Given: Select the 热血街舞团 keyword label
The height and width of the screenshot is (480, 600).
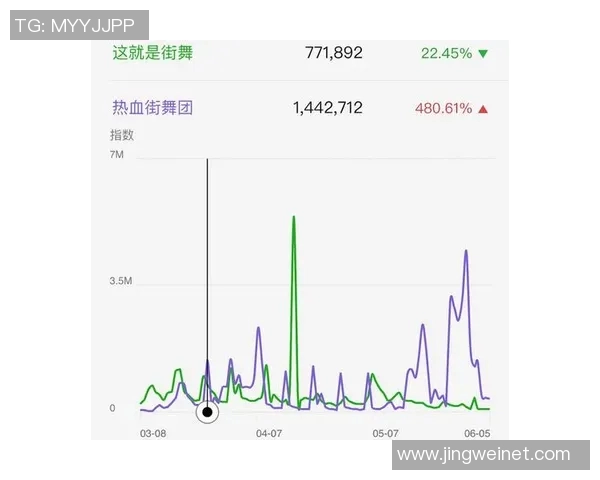Looking at the screenshot, I should click(152, 108).
